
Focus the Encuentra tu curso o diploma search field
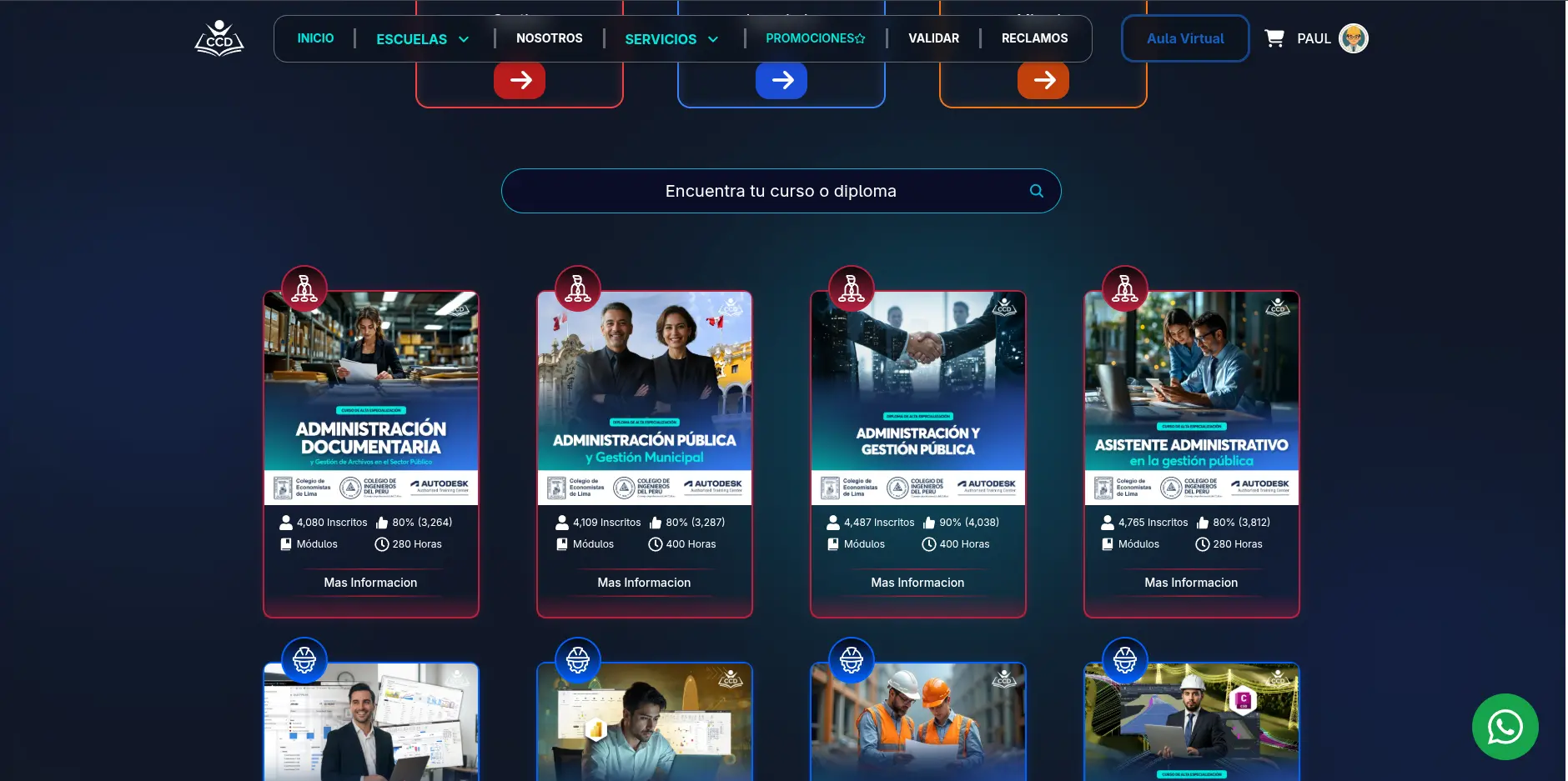(x=781, y=191)
